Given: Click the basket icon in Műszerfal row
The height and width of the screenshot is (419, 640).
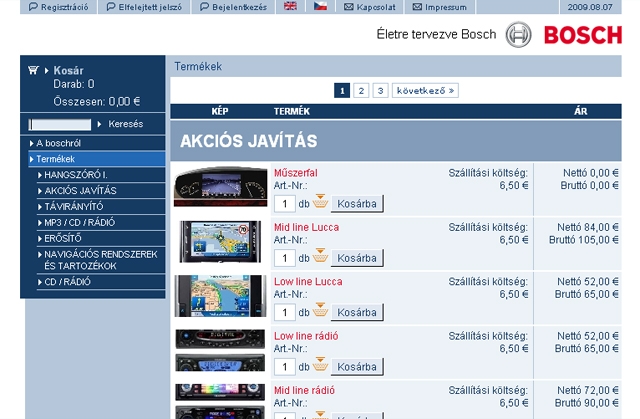Looking at the screenshot, I should (x=320, y=201).
